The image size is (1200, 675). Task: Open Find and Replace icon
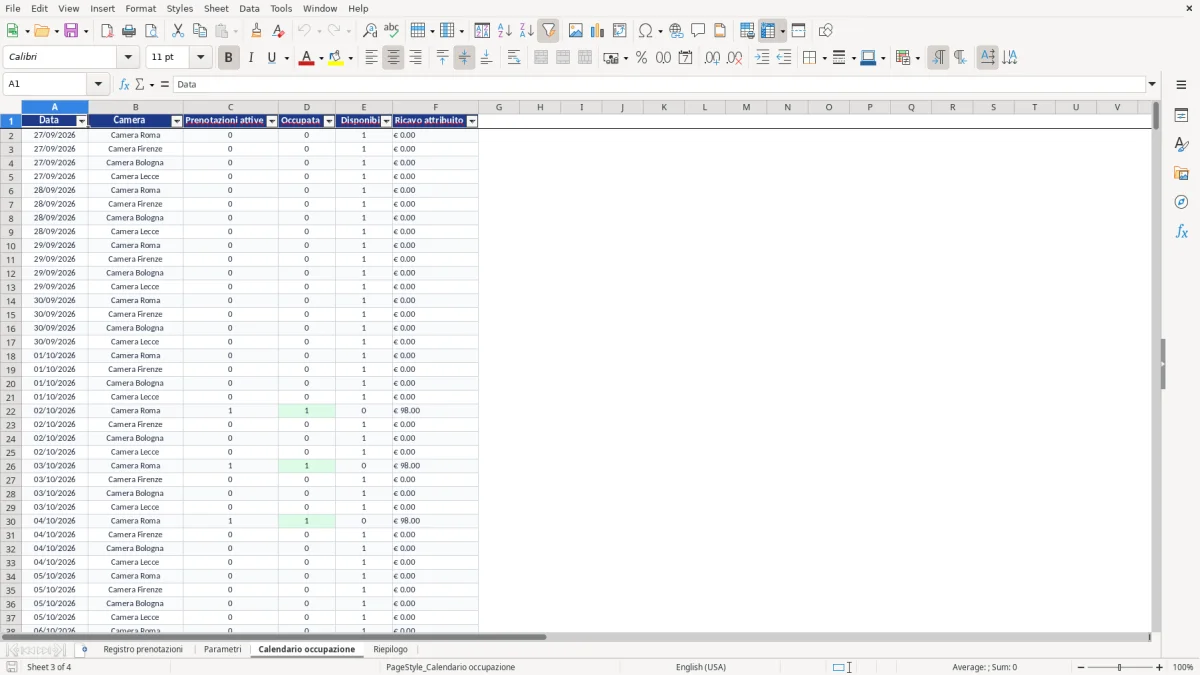click(370, 31)
